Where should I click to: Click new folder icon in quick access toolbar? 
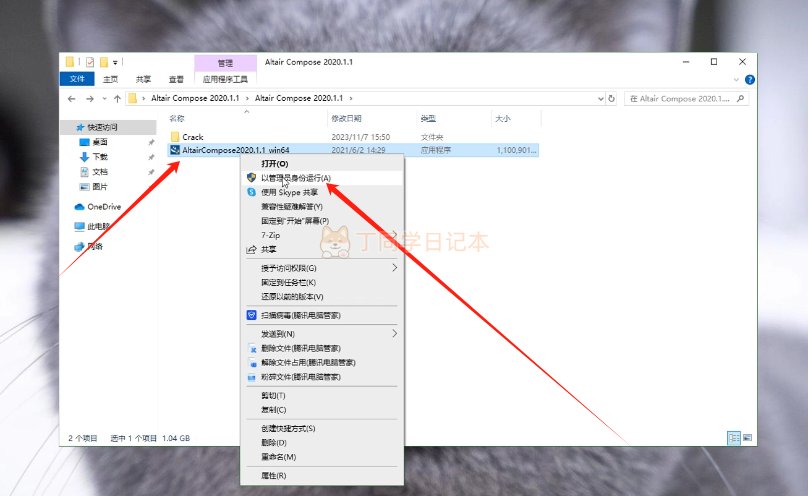click(x=104, y=62)
